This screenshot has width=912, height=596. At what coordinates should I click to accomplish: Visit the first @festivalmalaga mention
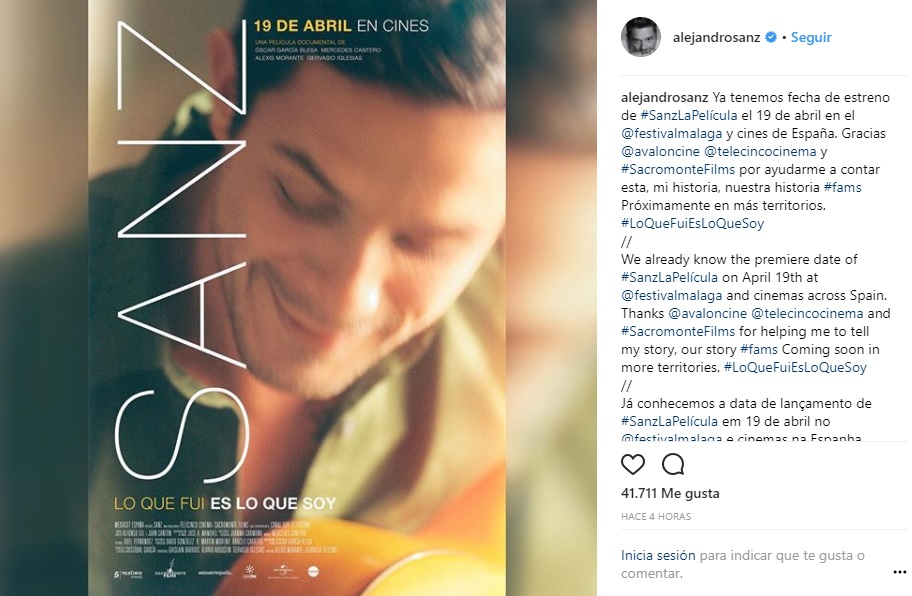[671, 133]
